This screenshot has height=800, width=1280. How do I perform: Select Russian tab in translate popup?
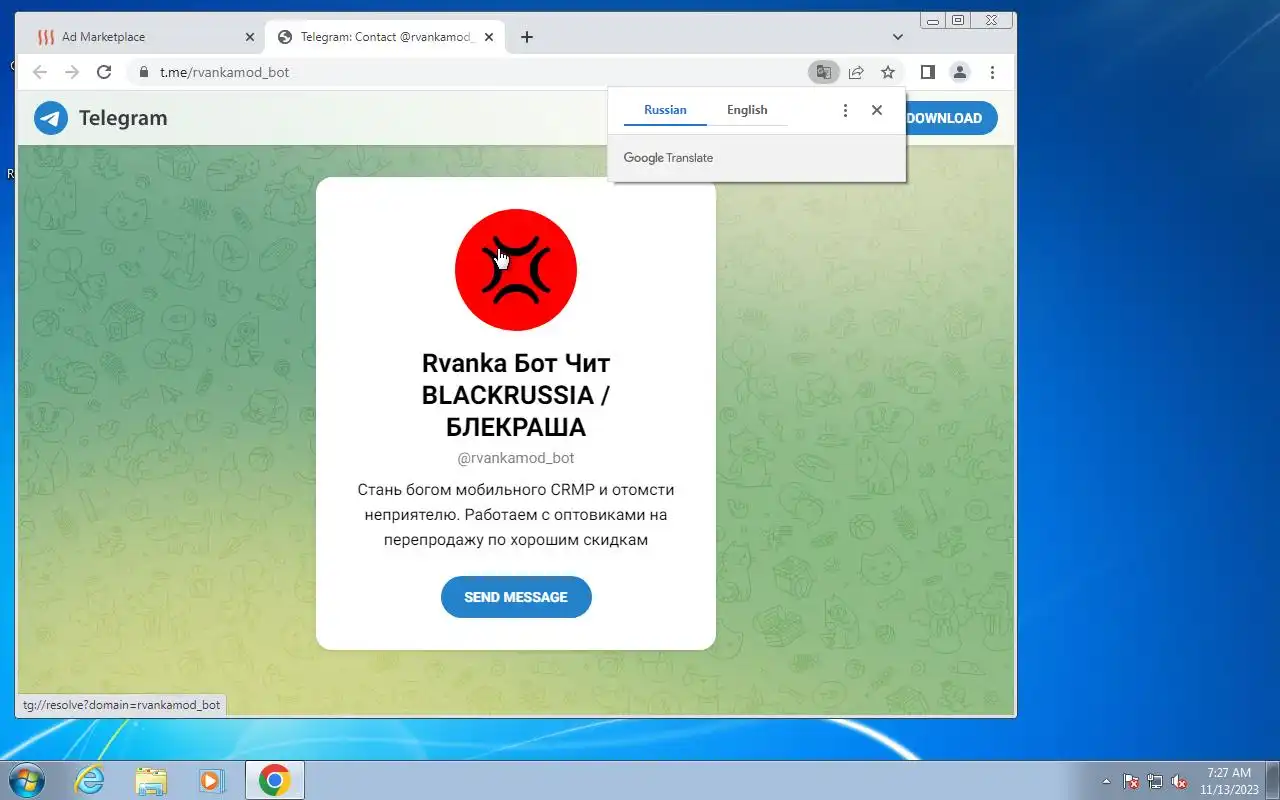665,110
